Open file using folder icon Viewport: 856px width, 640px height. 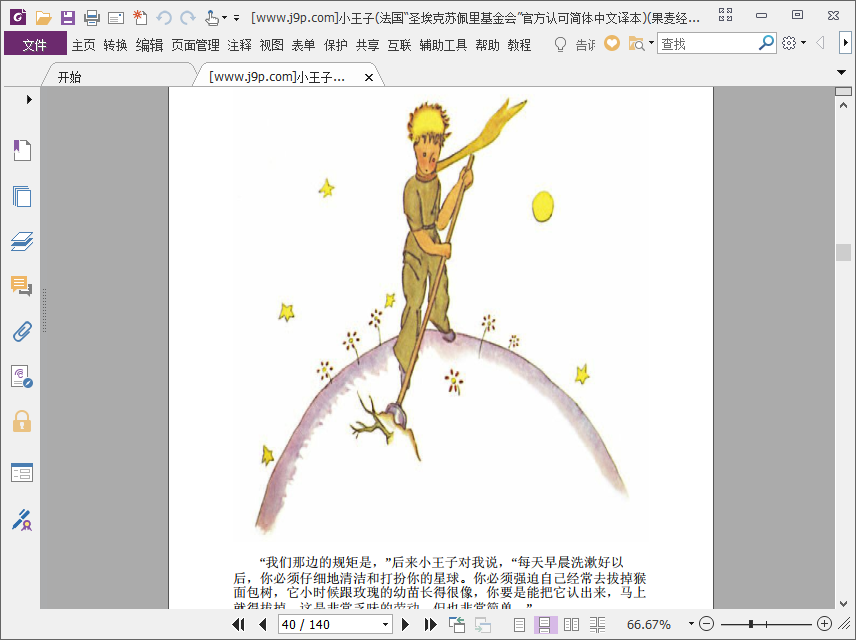coord(43,18)
